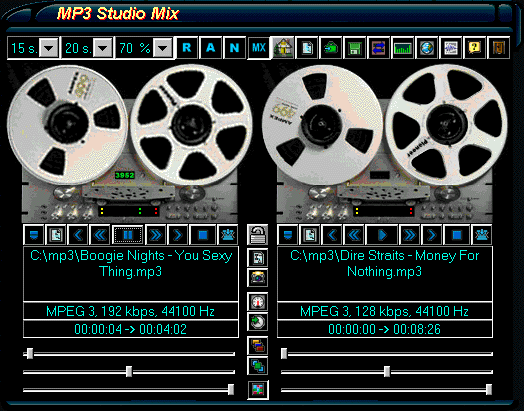Viewport: 524px width, 411px height.
Task: Click the right deck Pioneer reel image
Action: pos(446,125)
